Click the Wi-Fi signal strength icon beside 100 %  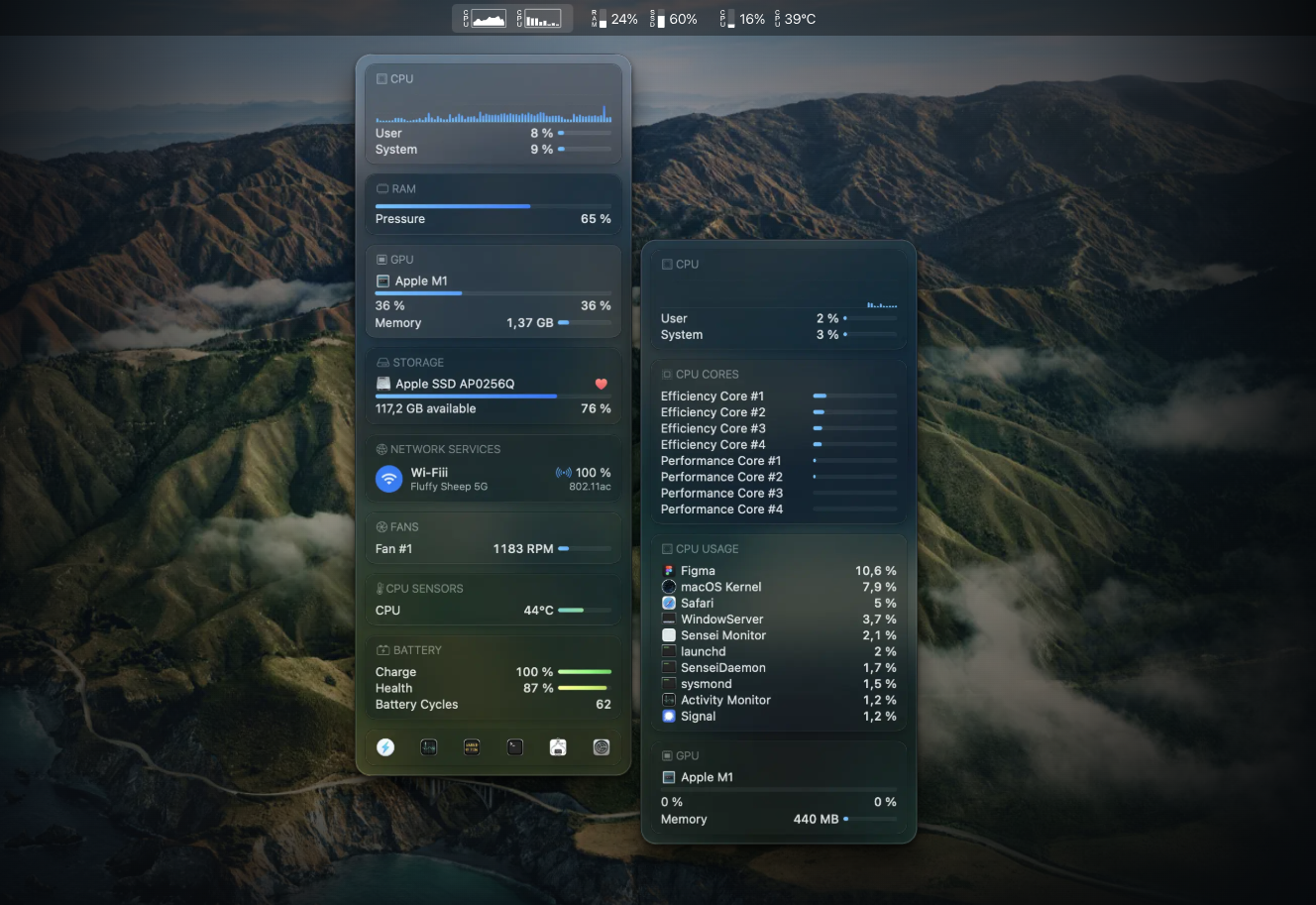coord(563,473)
